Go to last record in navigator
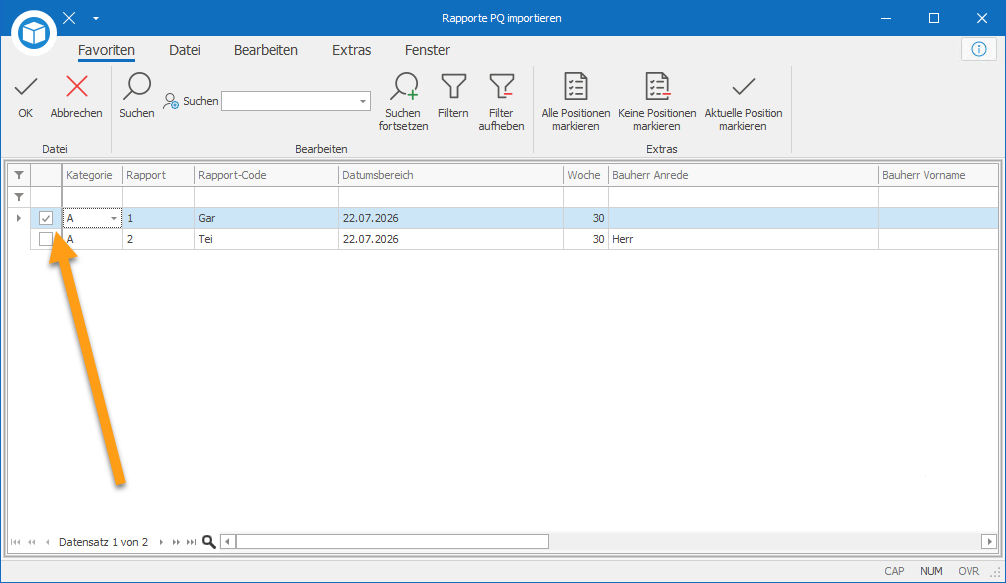The height and width of the screenshot is (583, 1006). (x=191, y=542)
